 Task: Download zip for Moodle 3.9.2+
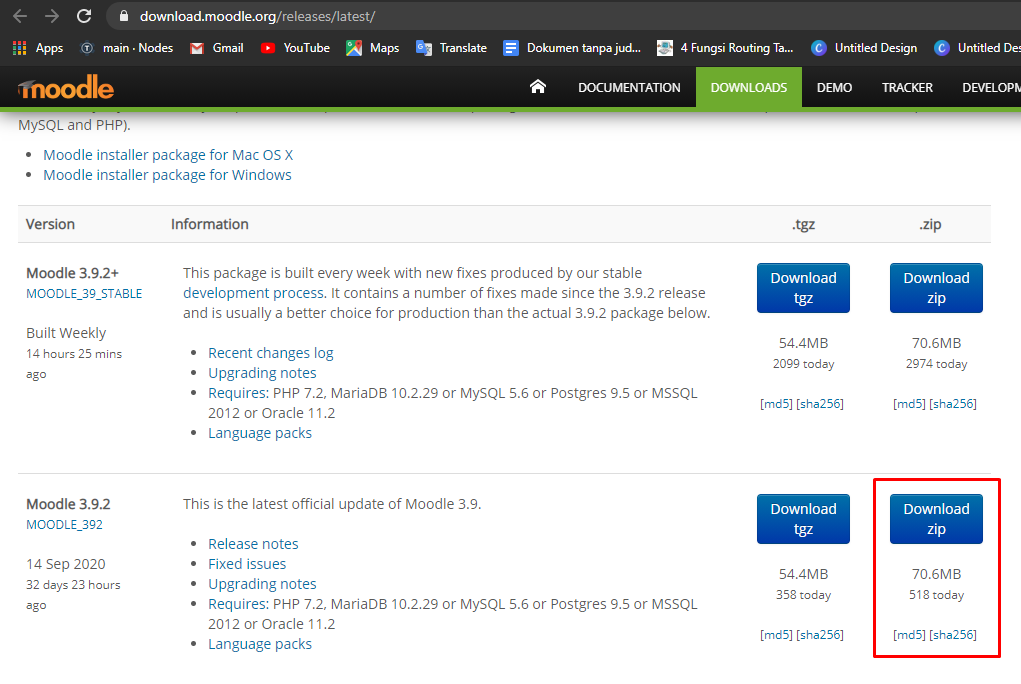[936, 288]
